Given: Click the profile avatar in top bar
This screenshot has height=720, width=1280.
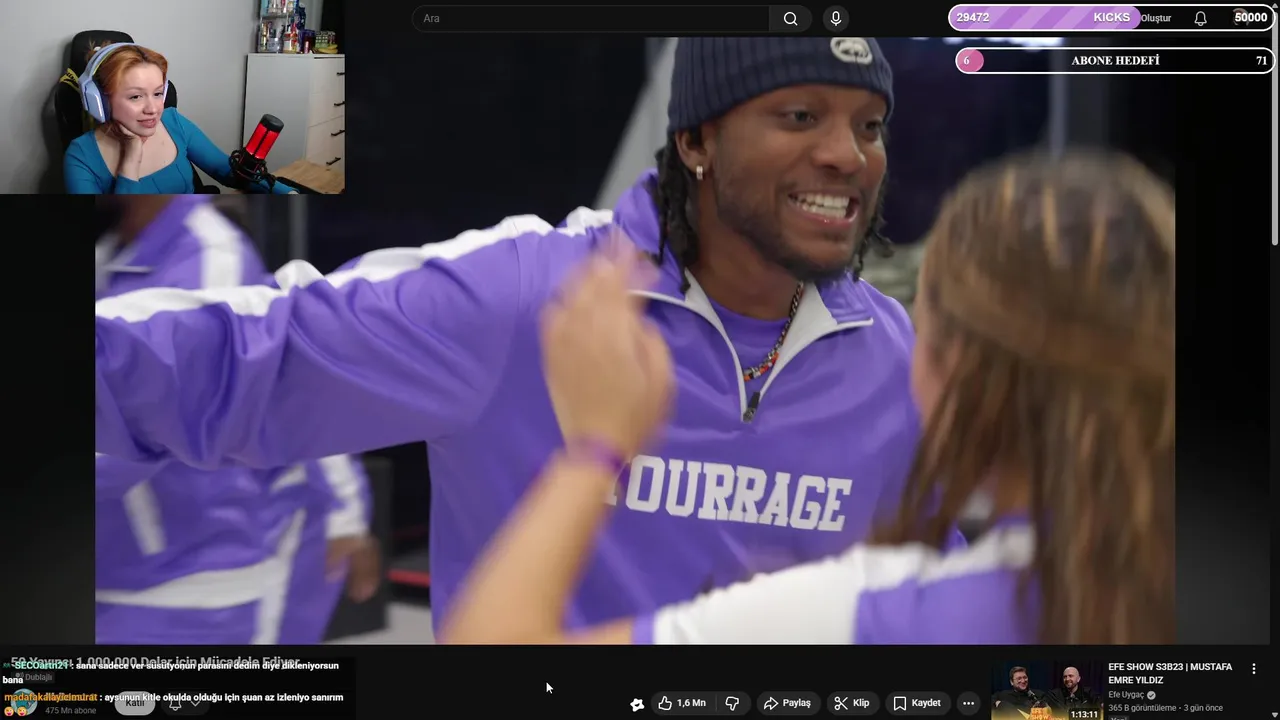Looking at the screenshot, I should point(1241,17).
